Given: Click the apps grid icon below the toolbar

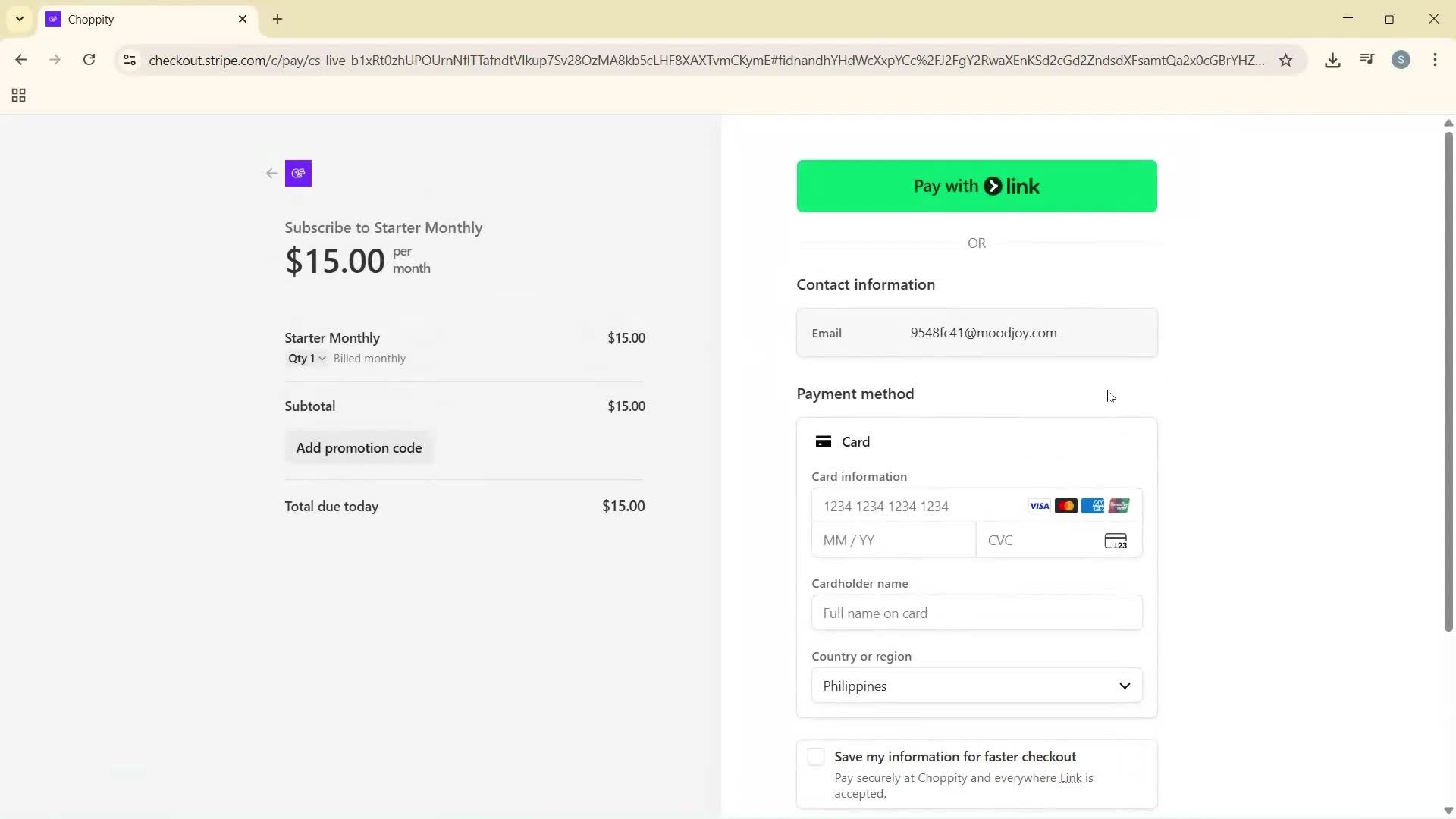Looking at the screenshot, I should 18,96.
